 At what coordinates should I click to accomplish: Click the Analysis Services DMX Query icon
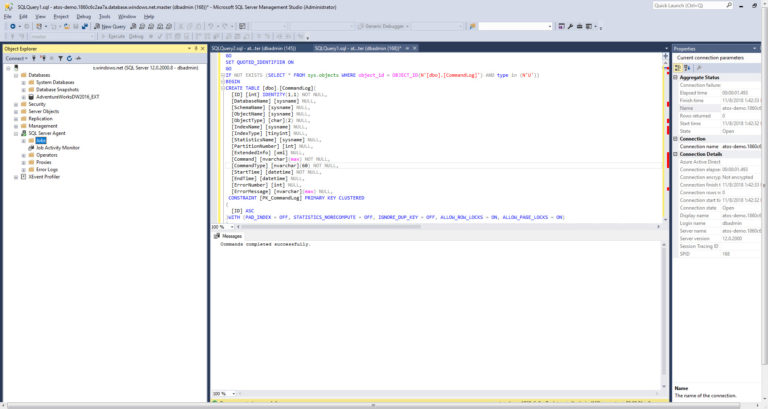click(151, 26)
